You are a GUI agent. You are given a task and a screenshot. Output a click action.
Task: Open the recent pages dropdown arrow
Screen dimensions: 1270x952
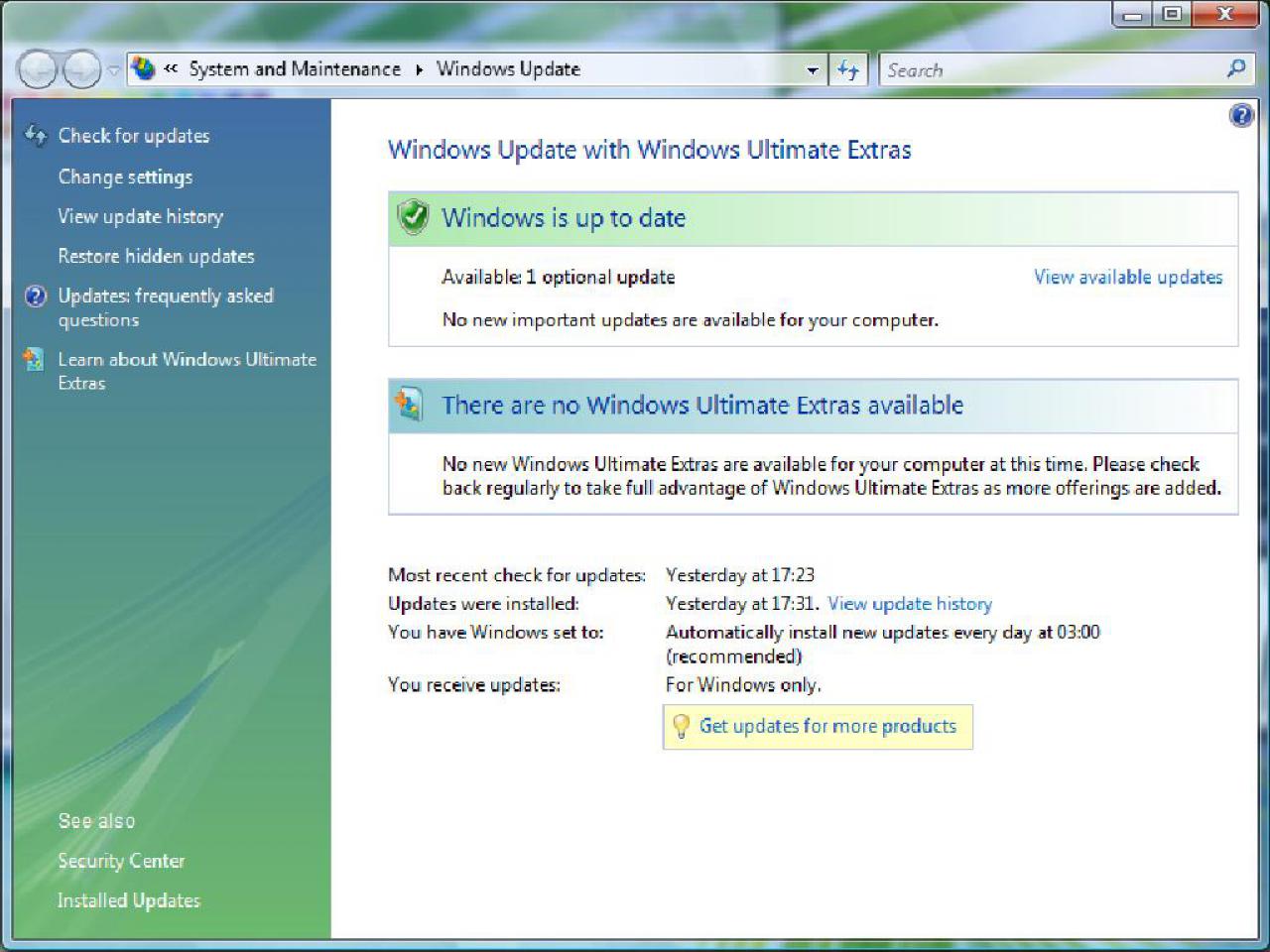point(113,70)
